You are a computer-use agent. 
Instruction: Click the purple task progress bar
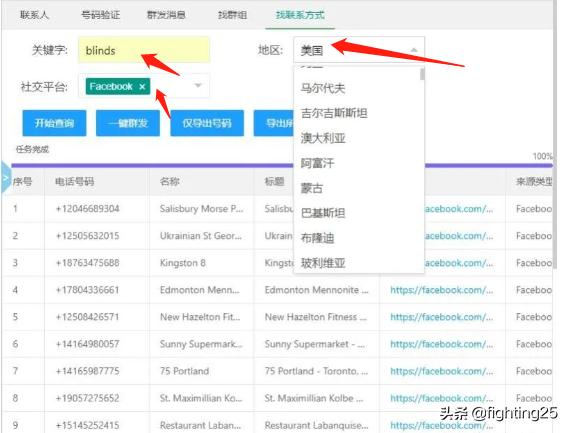282,165
